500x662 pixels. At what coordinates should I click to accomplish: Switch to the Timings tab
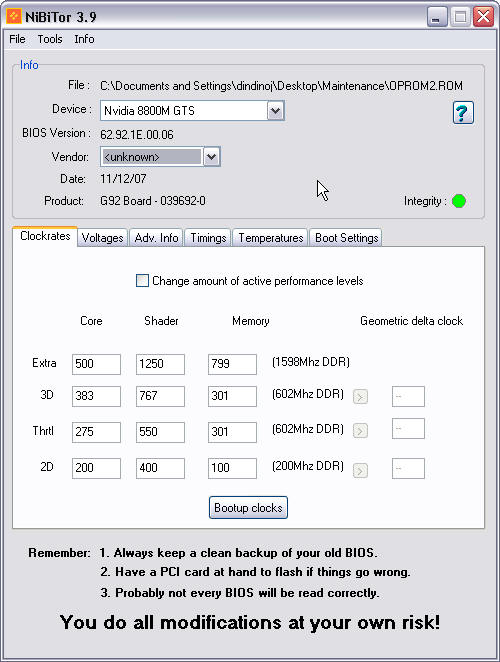click(x=208, y=238)
